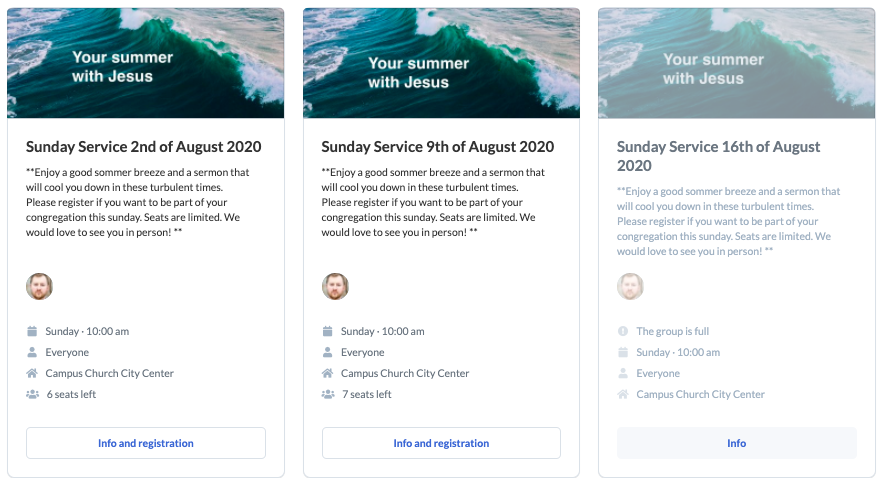Click leader avatar on 9th of August card

click(335, 286)
